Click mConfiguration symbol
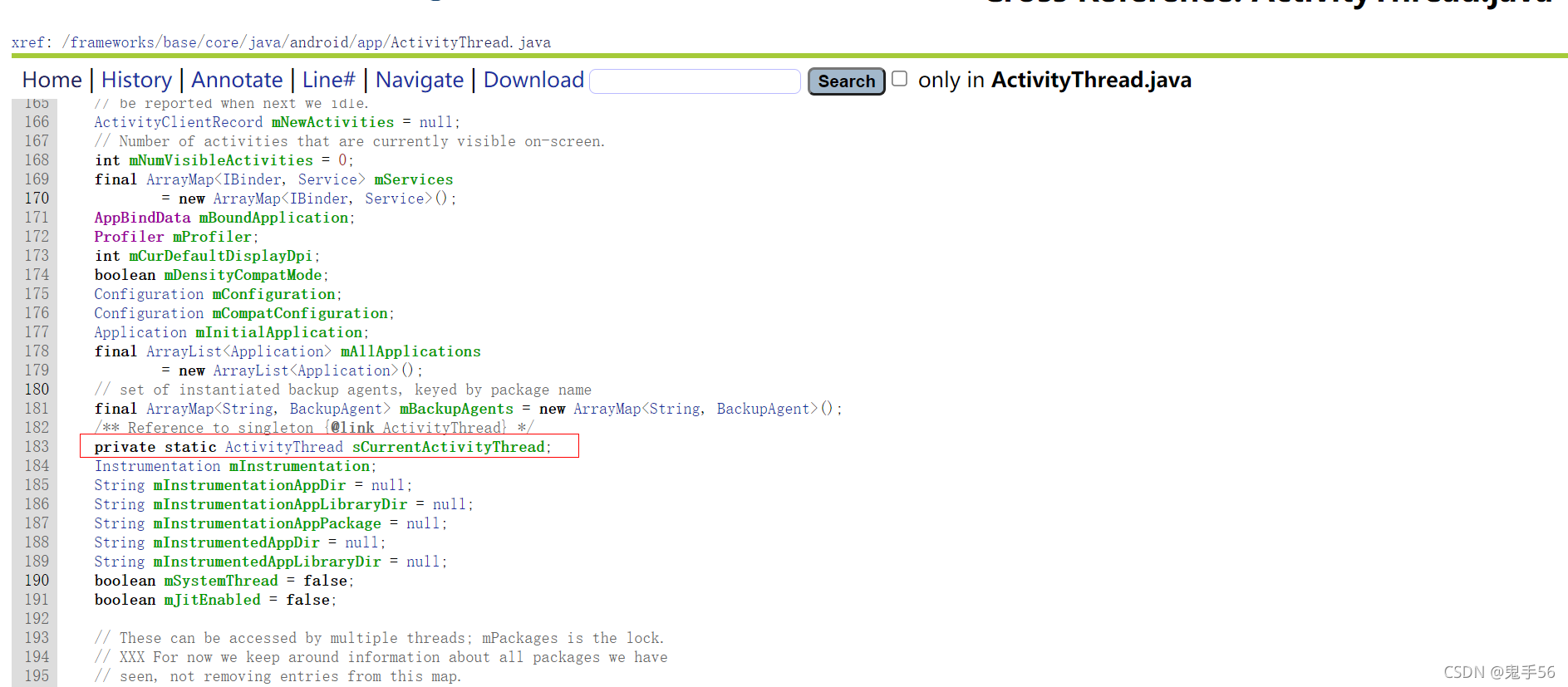1568x687 pixels. point(273,294)
